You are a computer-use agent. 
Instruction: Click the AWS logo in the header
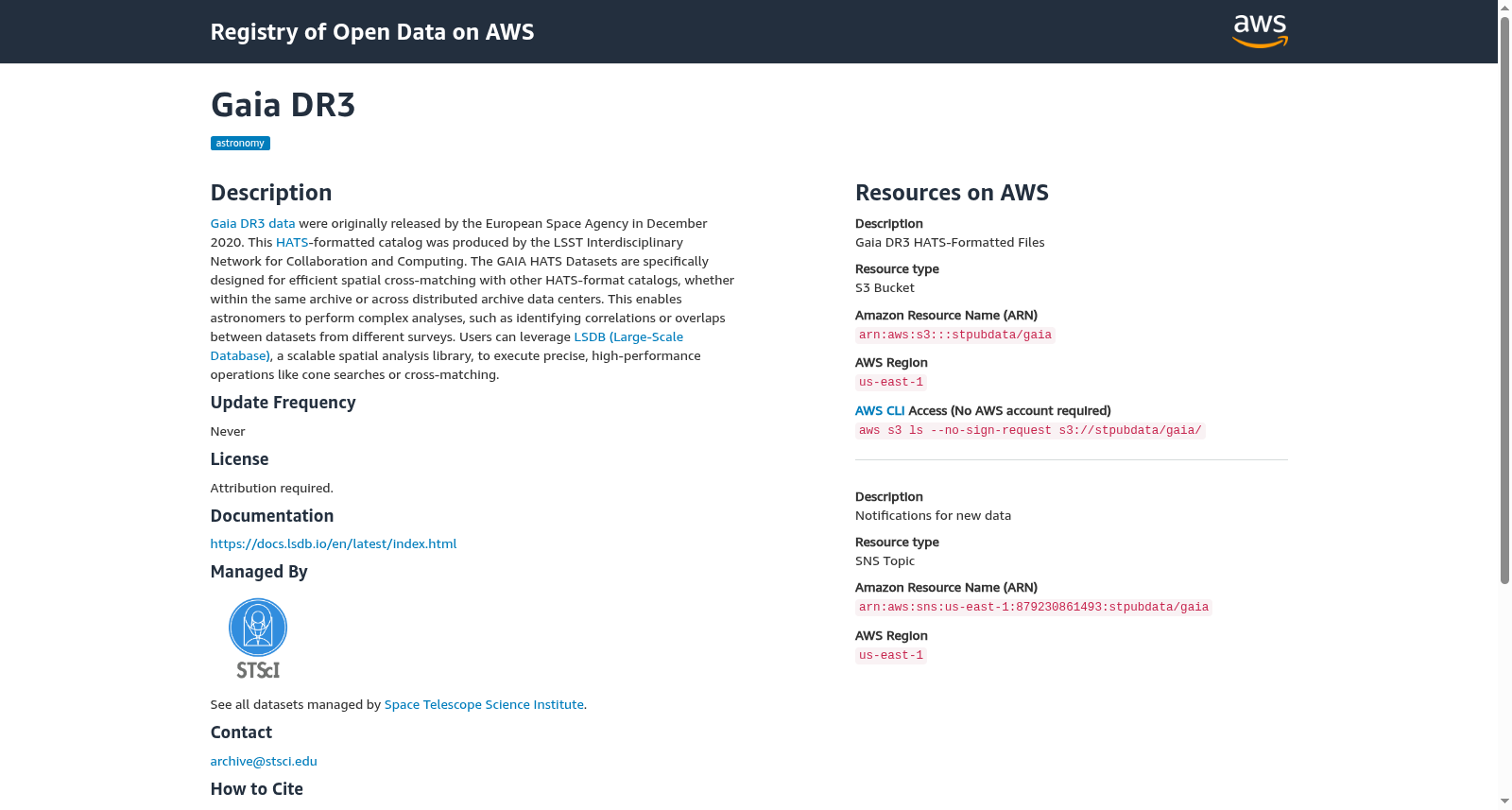[1260, 31]
